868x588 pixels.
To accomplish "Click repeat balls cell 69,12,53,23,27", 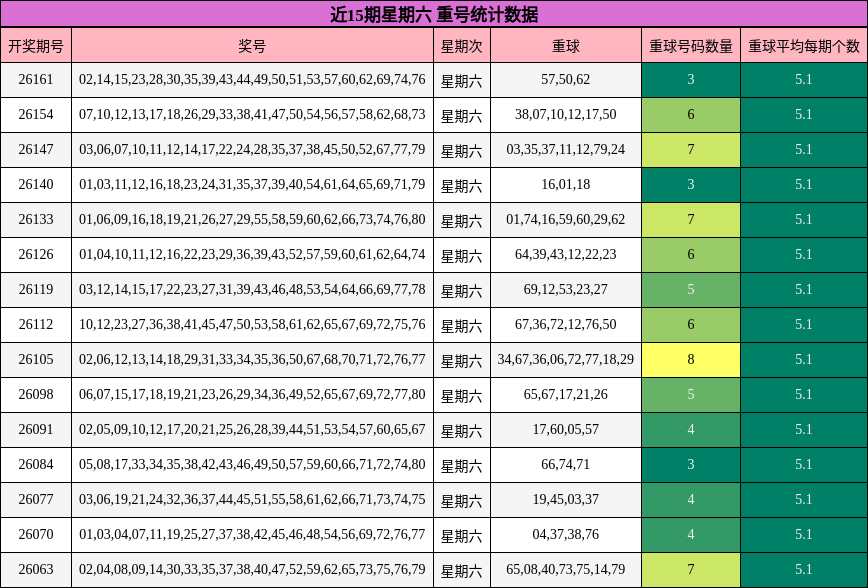I will (566, 290).
